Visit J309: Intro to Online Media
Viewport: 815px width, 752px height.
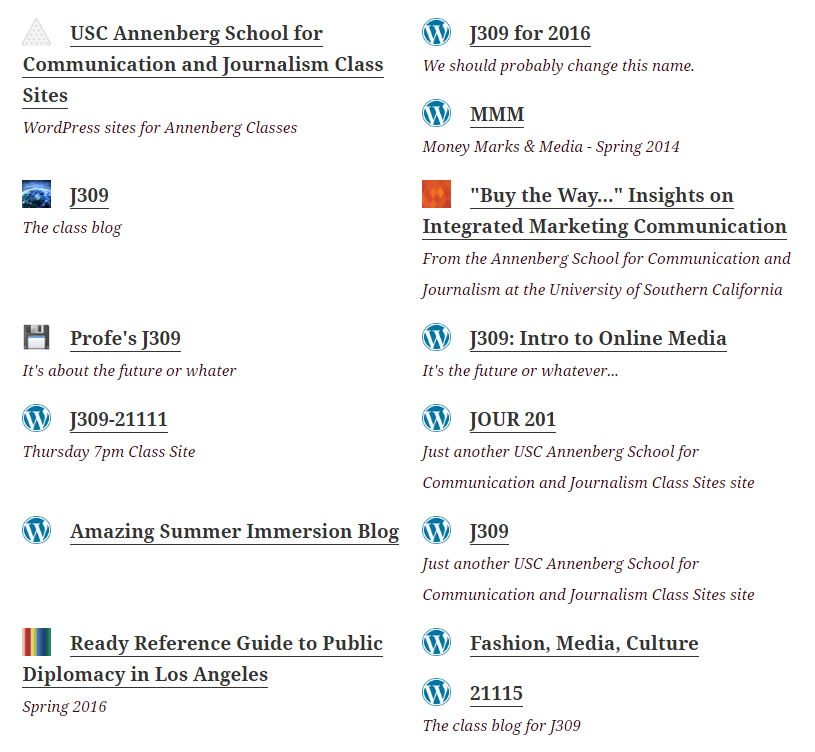click(598, 338)
